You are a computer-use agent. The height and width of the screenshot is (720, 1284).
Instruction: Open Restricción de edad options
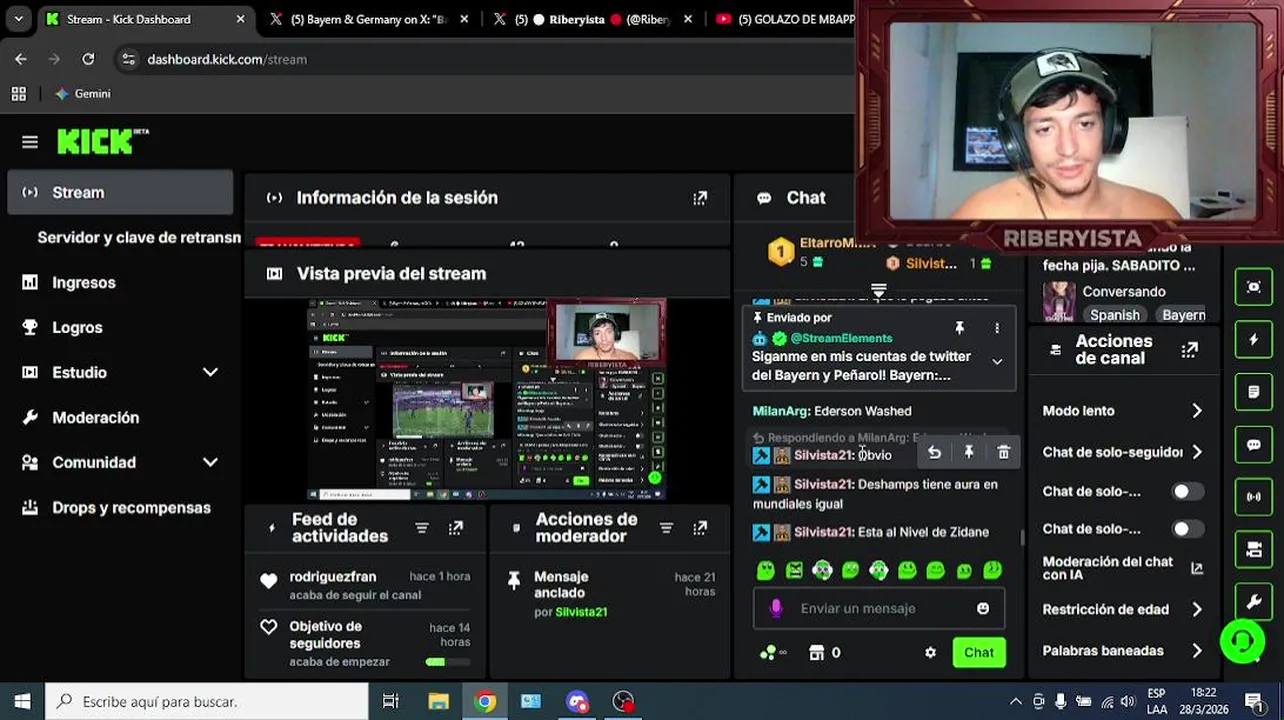pyautogui.click(x=1122, y=609)
